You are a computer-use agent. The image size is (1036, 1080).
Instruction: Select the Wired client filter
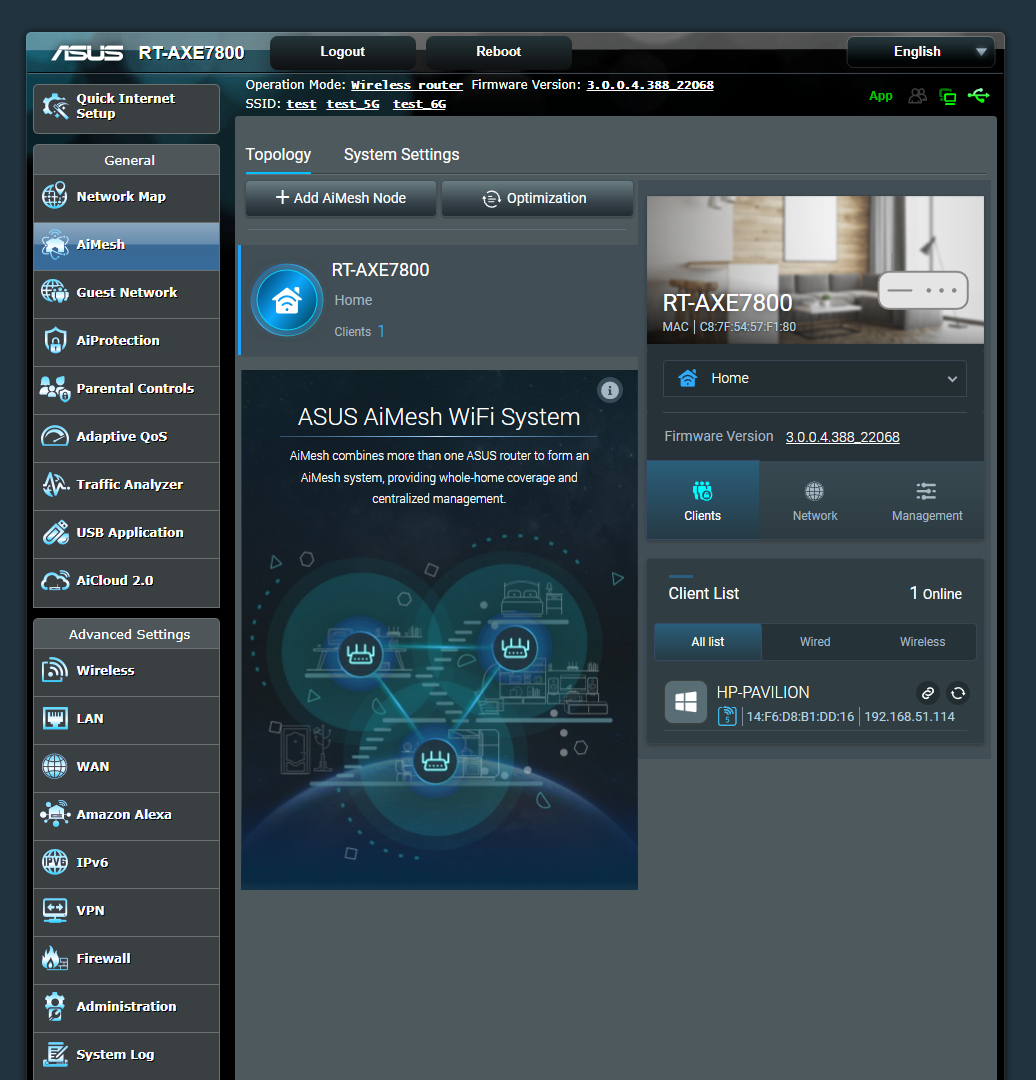pos(815,642)
